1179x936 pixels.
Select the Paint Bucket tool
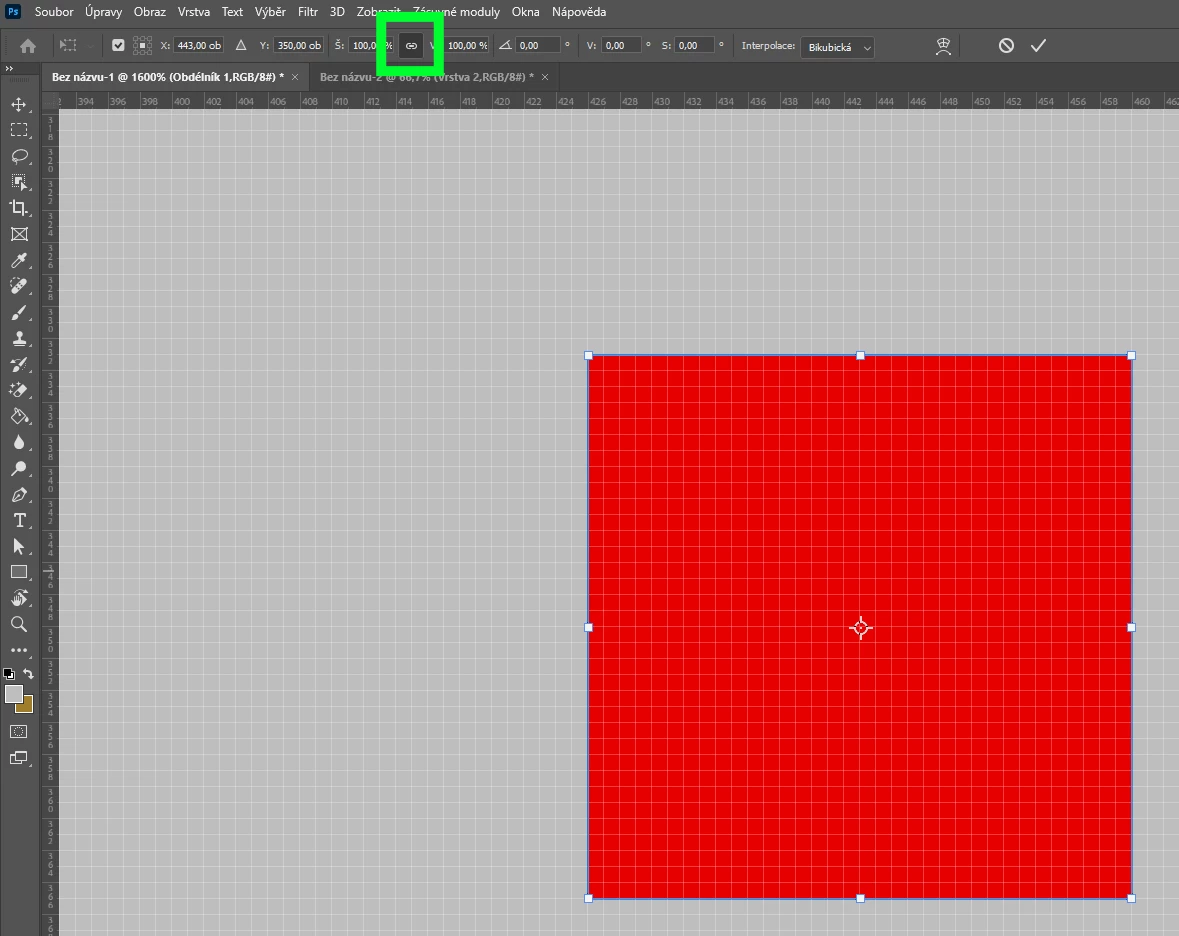point(19,416)
